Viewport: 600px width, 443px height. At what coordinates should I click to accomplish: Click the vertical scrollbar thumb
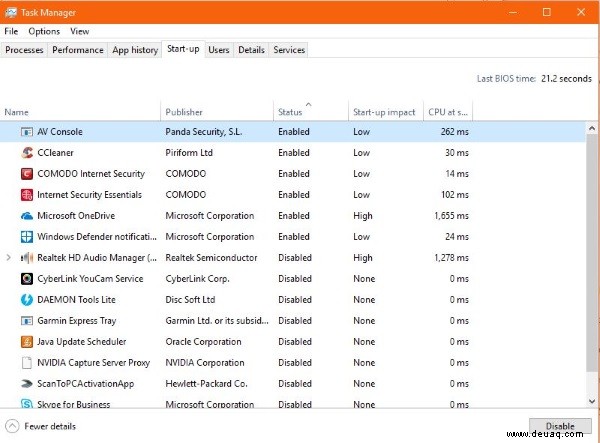[x=592, y=252]
